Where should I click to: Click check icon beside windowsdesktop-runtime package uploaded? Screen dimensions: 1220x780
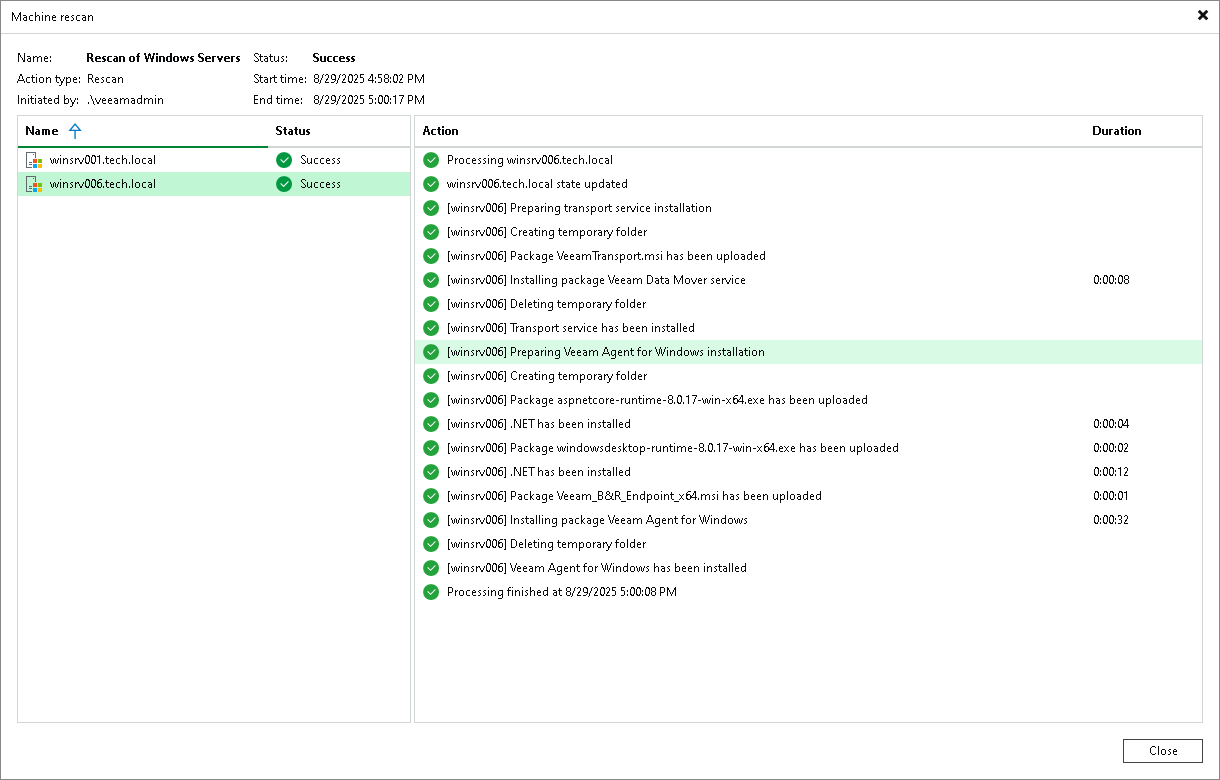point(431,448)
